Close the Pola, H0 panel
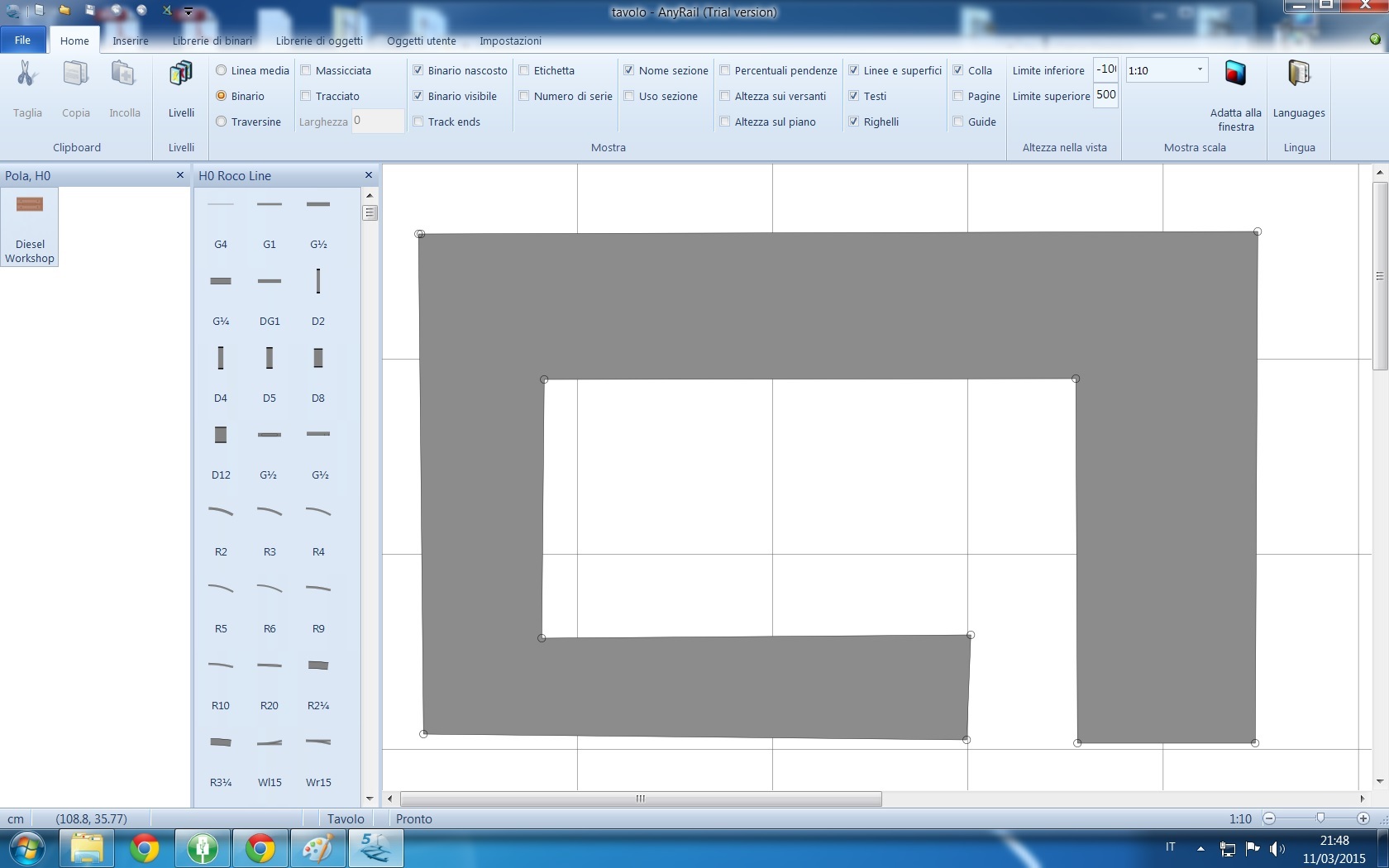Viewport: 1389px width, 868px height. [x=180, y=175]
